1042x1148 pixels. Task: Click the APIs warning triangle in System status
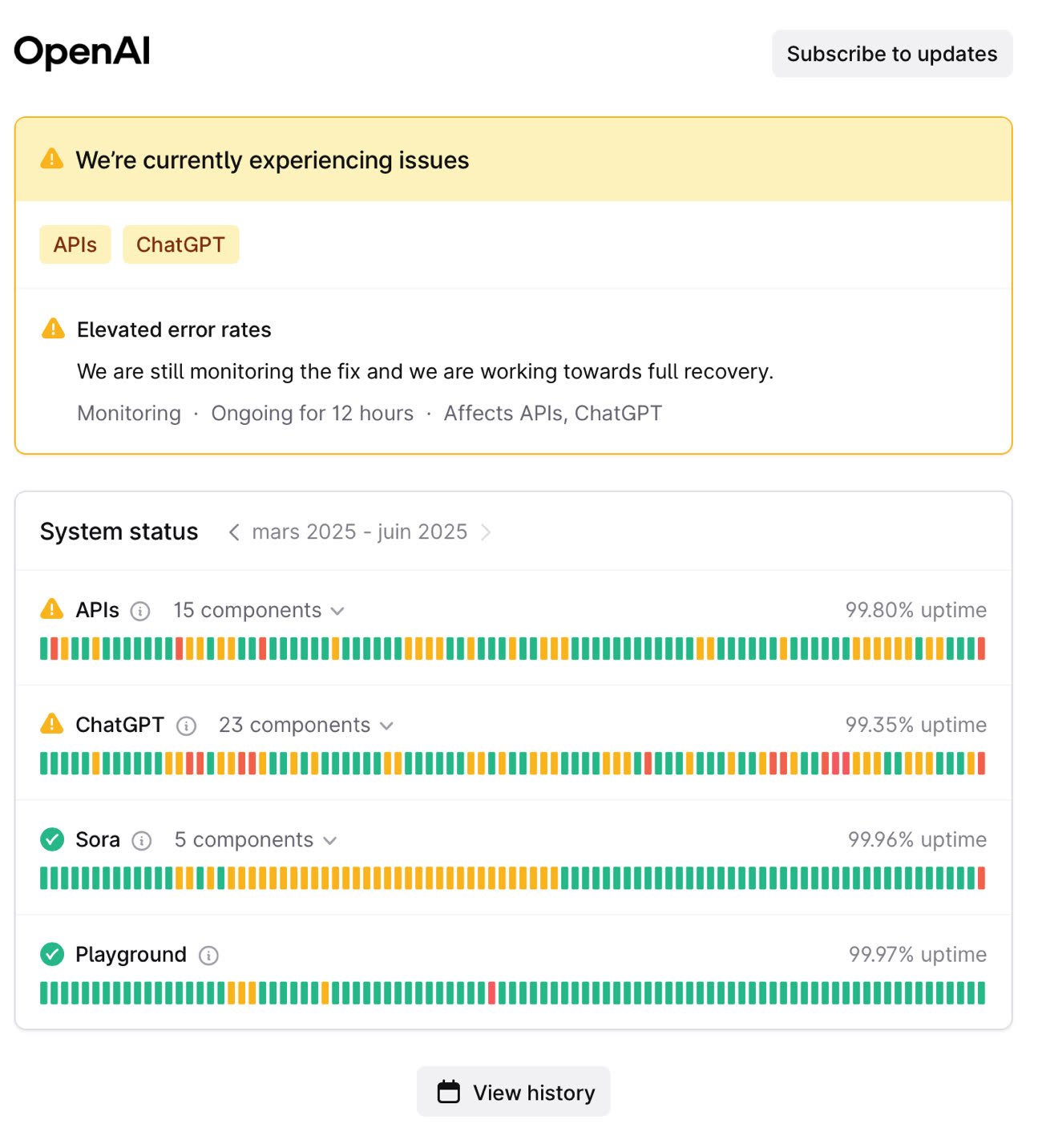(x=52, y=609)
